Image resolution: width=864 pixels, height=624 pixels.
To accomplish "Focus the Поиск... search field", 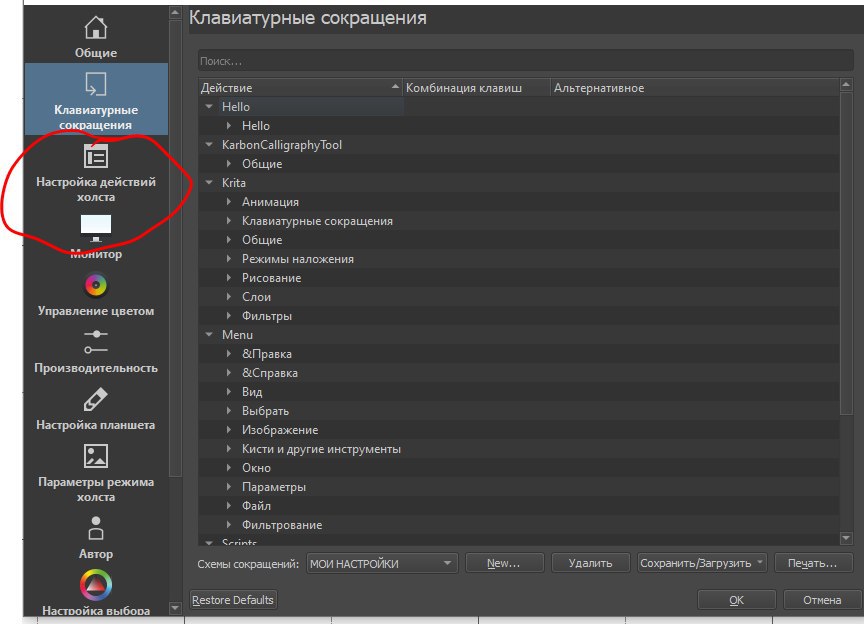I will (526, 61).
